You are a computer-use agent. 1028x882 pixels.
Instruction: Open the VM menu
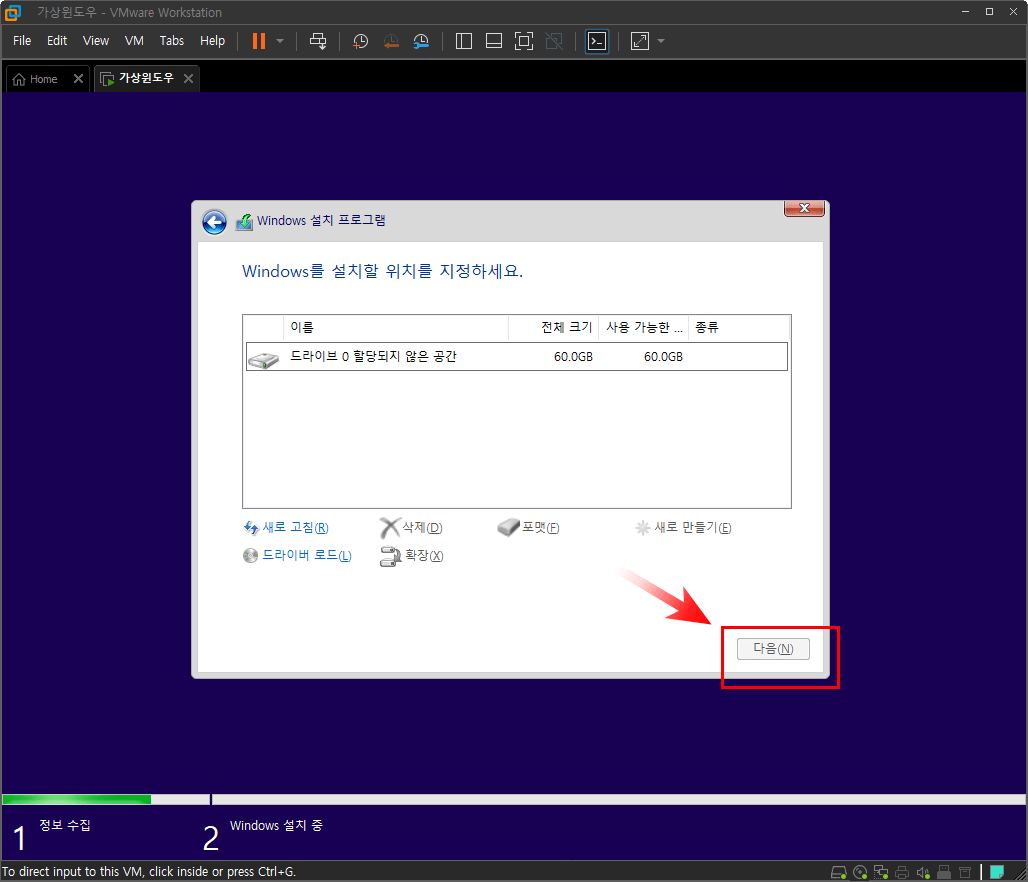pos(134,41)
